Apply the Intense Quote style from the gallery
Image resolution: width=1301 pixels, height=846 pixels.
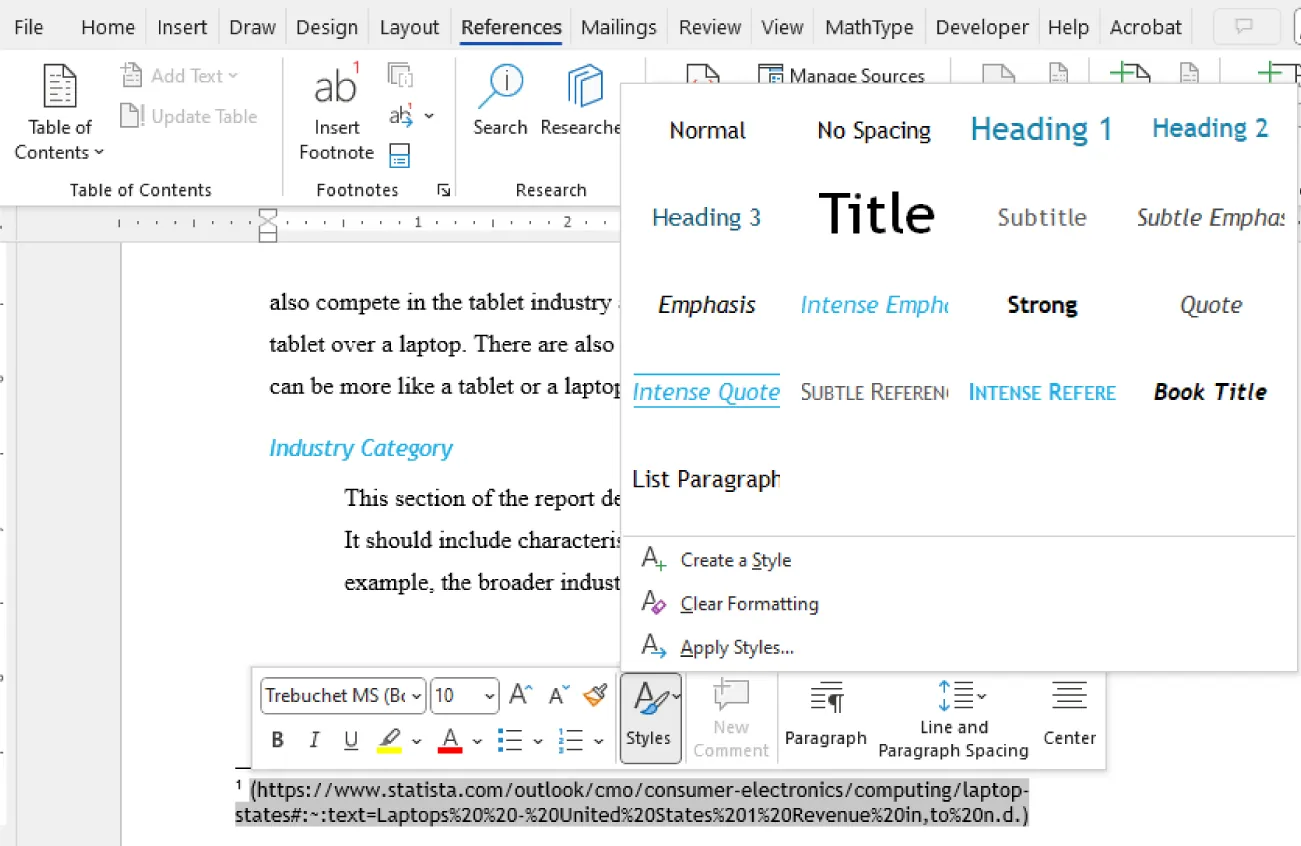click(706, 391)
